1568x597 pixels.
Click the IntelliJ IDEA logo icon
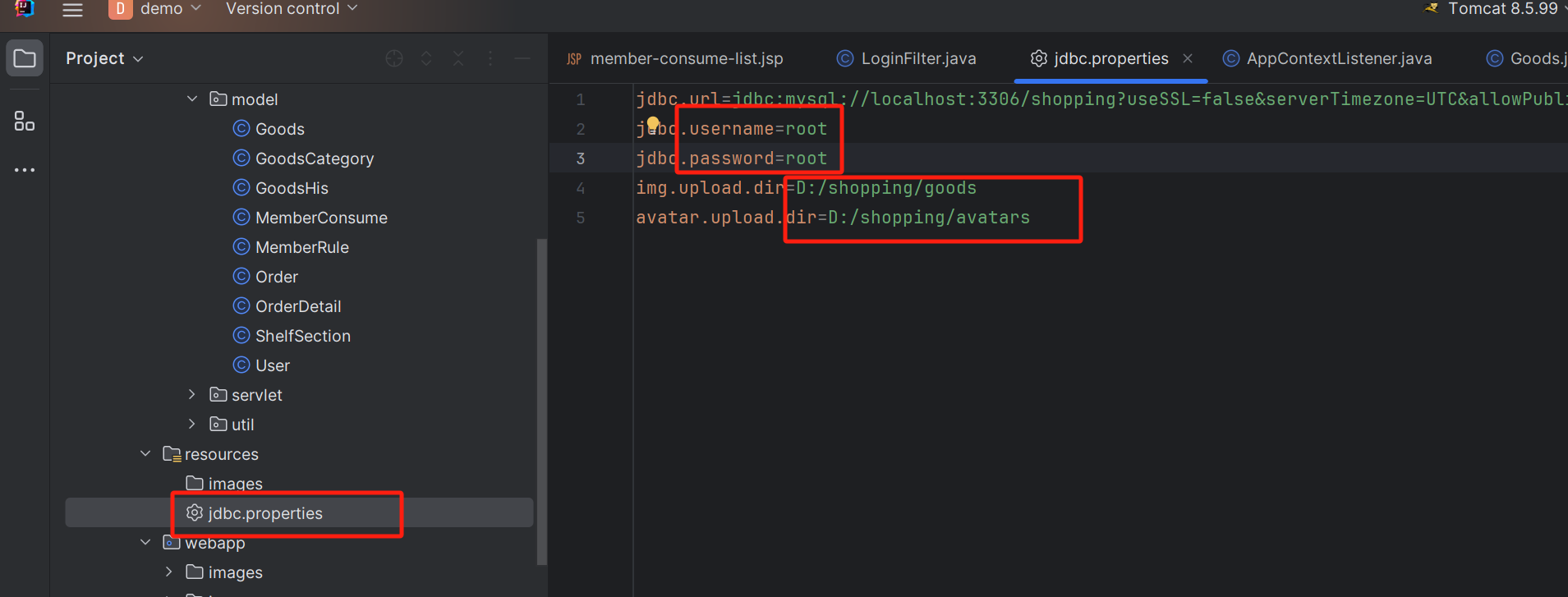[x=25, y=8]
